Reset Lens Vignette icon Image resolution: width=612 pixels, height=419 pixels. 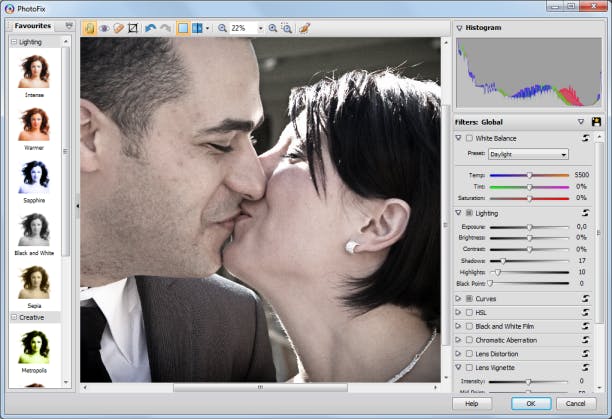pyautogui.click(x=585, y=367)
